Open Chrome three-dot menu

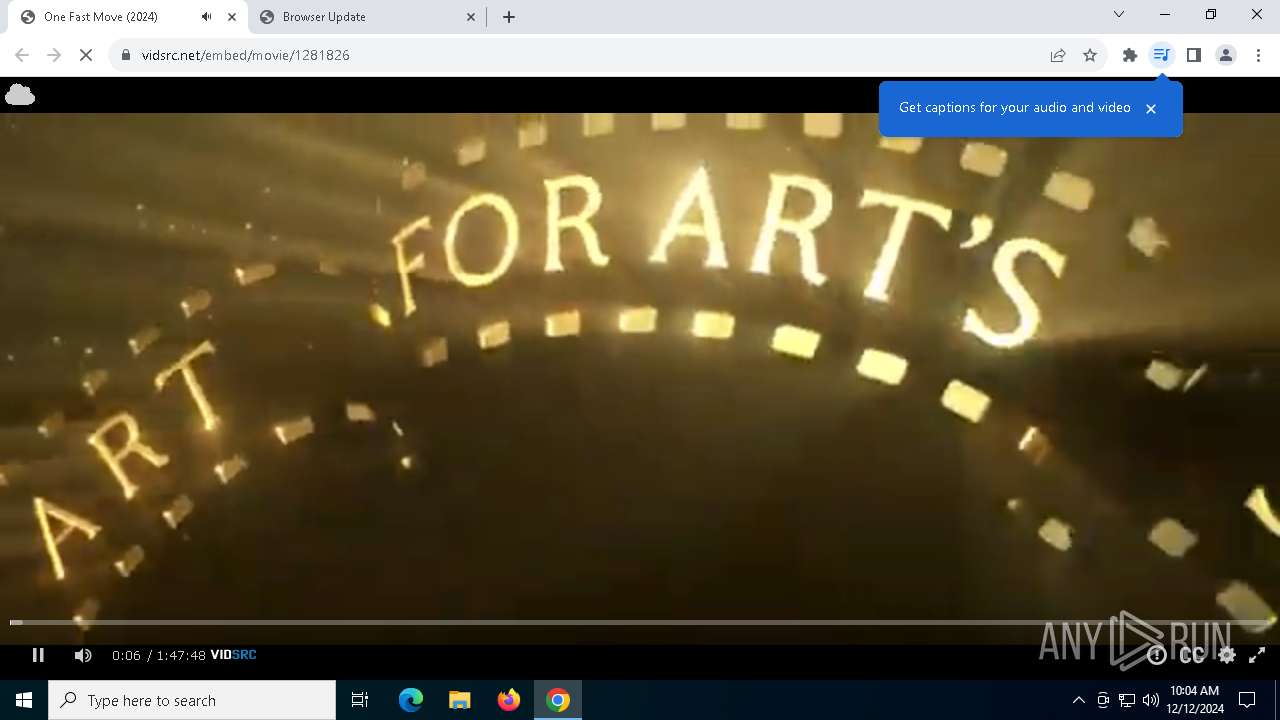point(1258,55)
